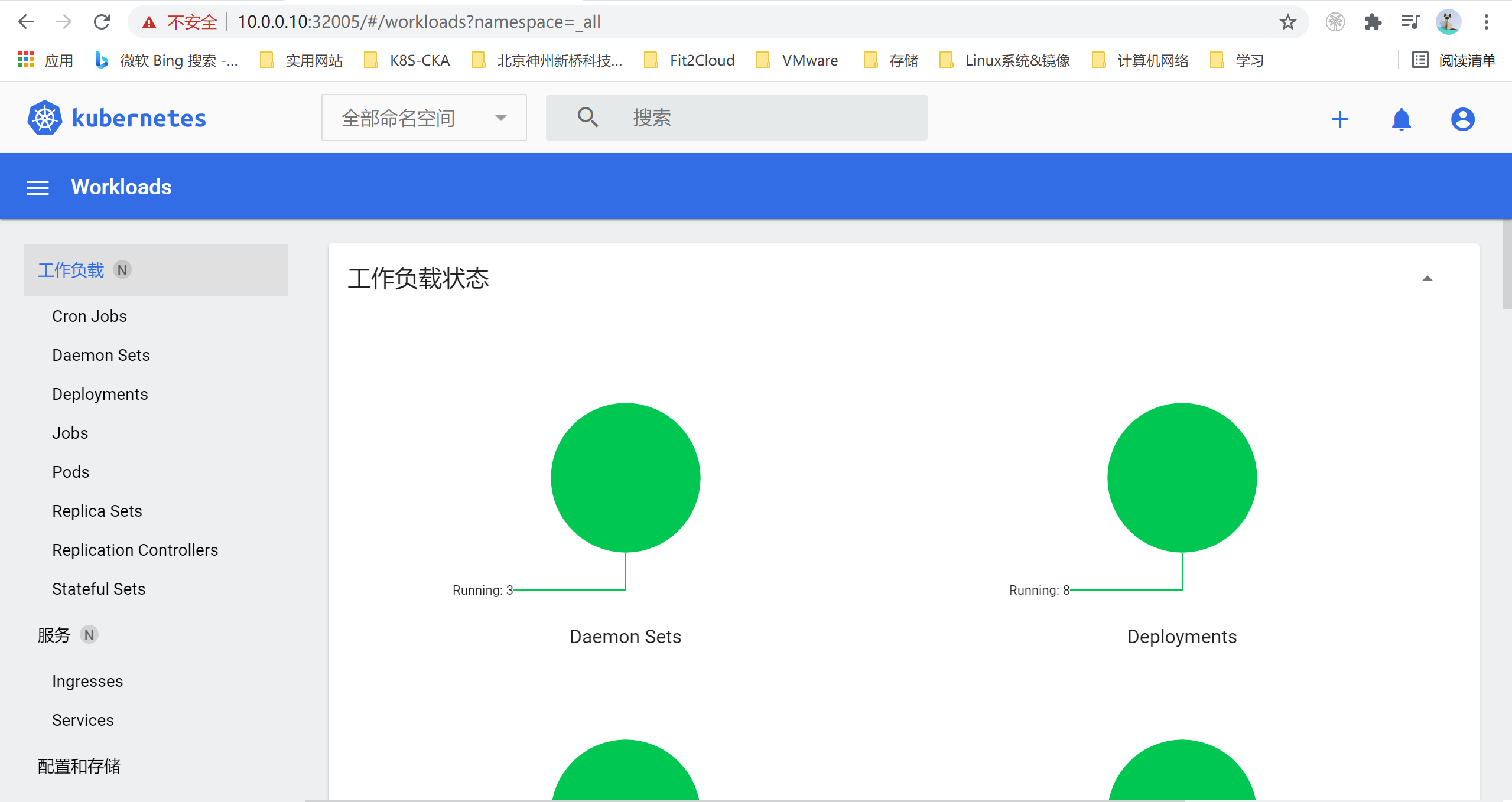1512x802 pixels.
Task: Open Cron Jobs in the sidebar
Action: (89, 316)
